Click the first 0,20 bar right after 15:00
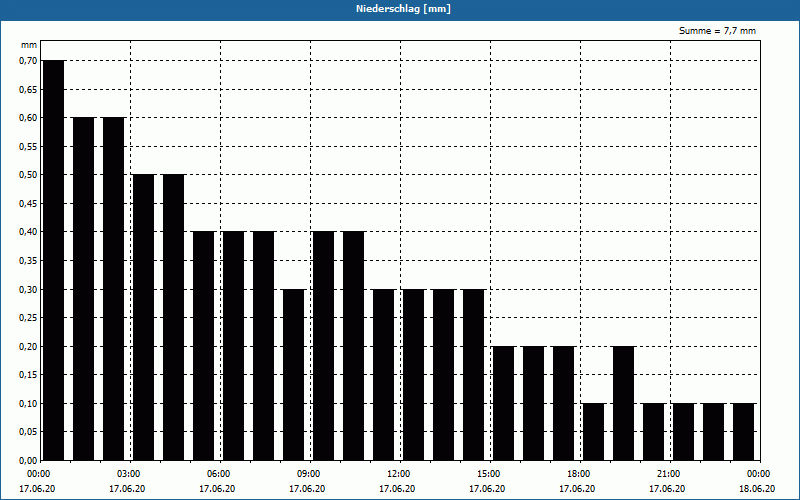 [x=504, y=403]
